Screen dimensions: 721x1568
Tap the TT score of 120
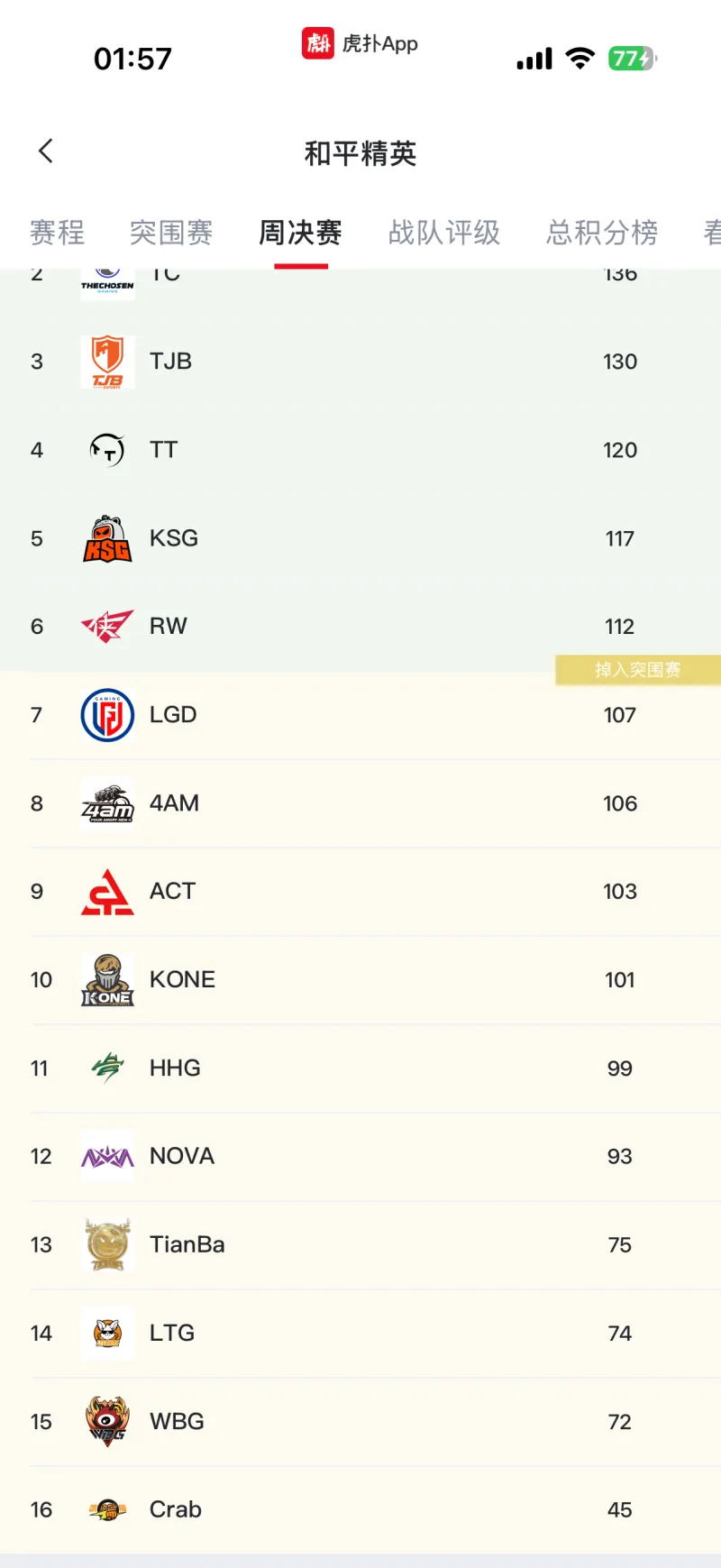point(620,450)
